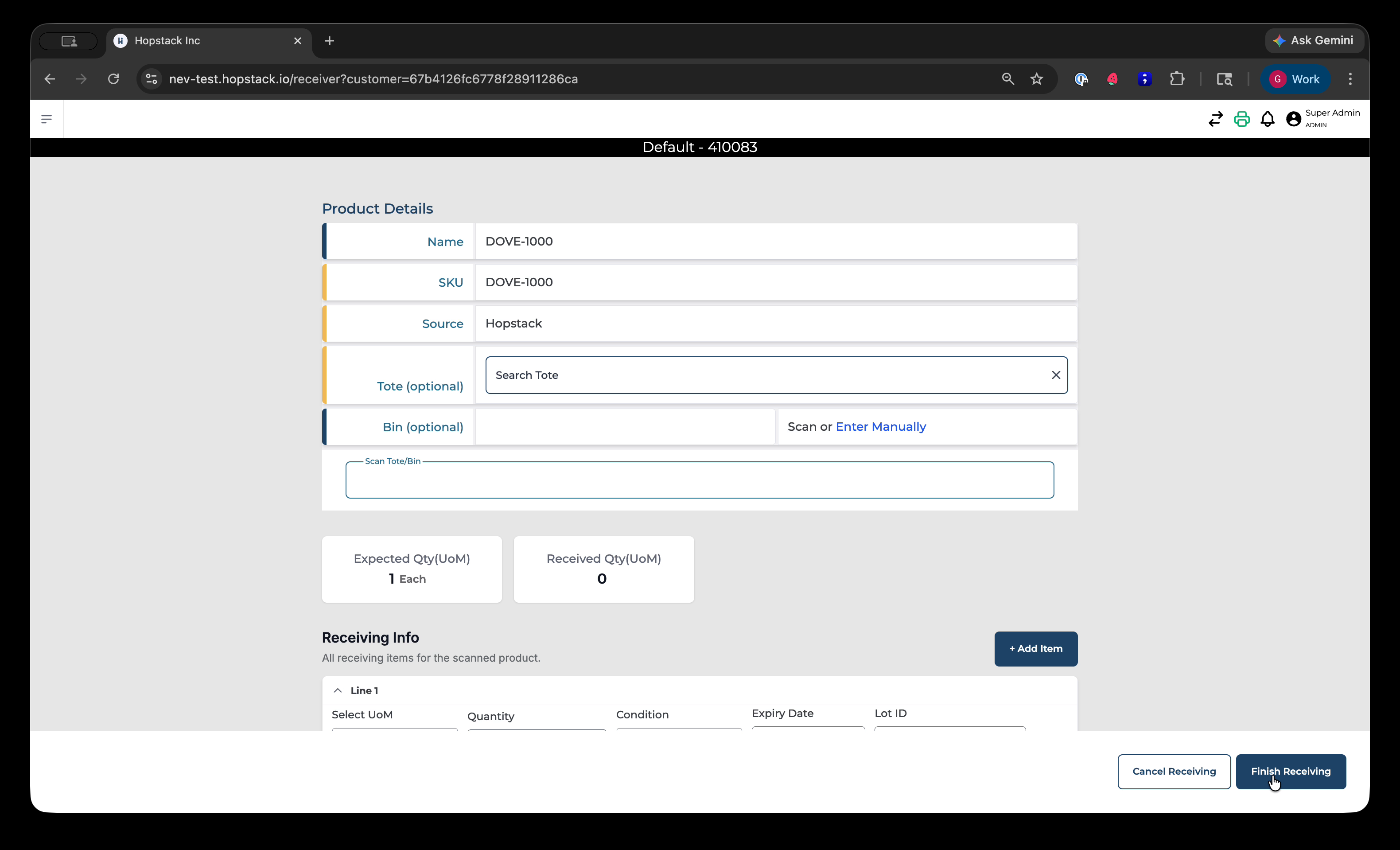Click the Enter Manually link
This screenshot has height=850, width=1400.
(x=881, y=427)
